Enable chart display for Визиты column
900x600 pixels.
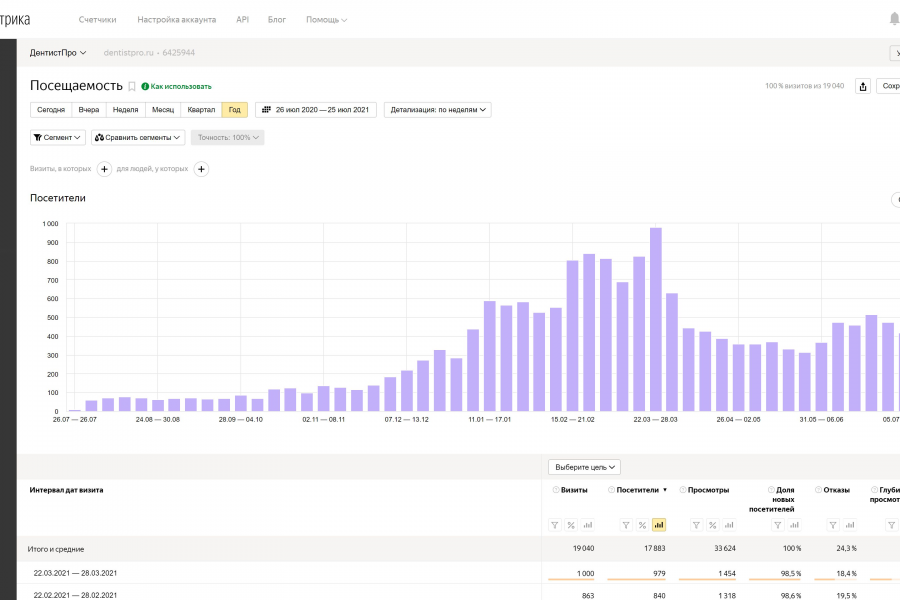coord(588,525)
